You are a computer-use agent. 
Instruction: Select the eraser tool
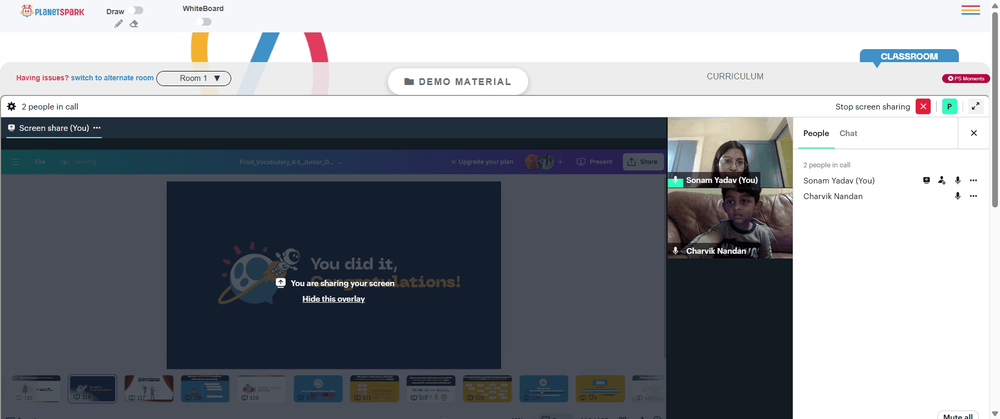134,24
